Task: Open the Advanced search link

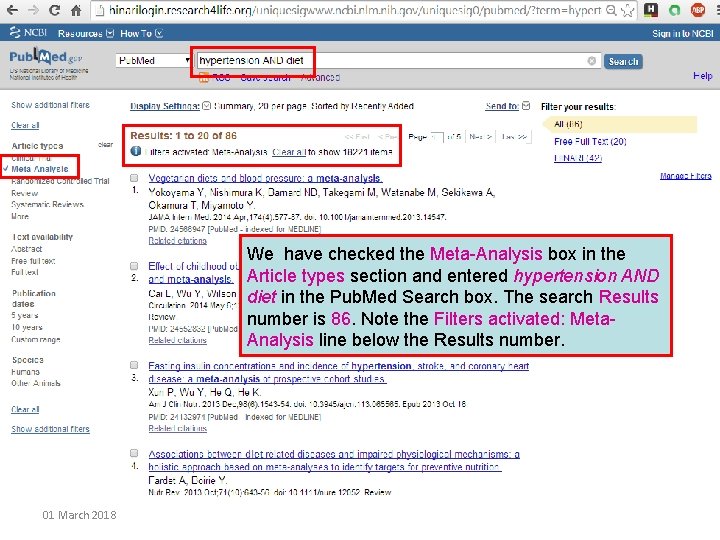Action: click(321, 78)
